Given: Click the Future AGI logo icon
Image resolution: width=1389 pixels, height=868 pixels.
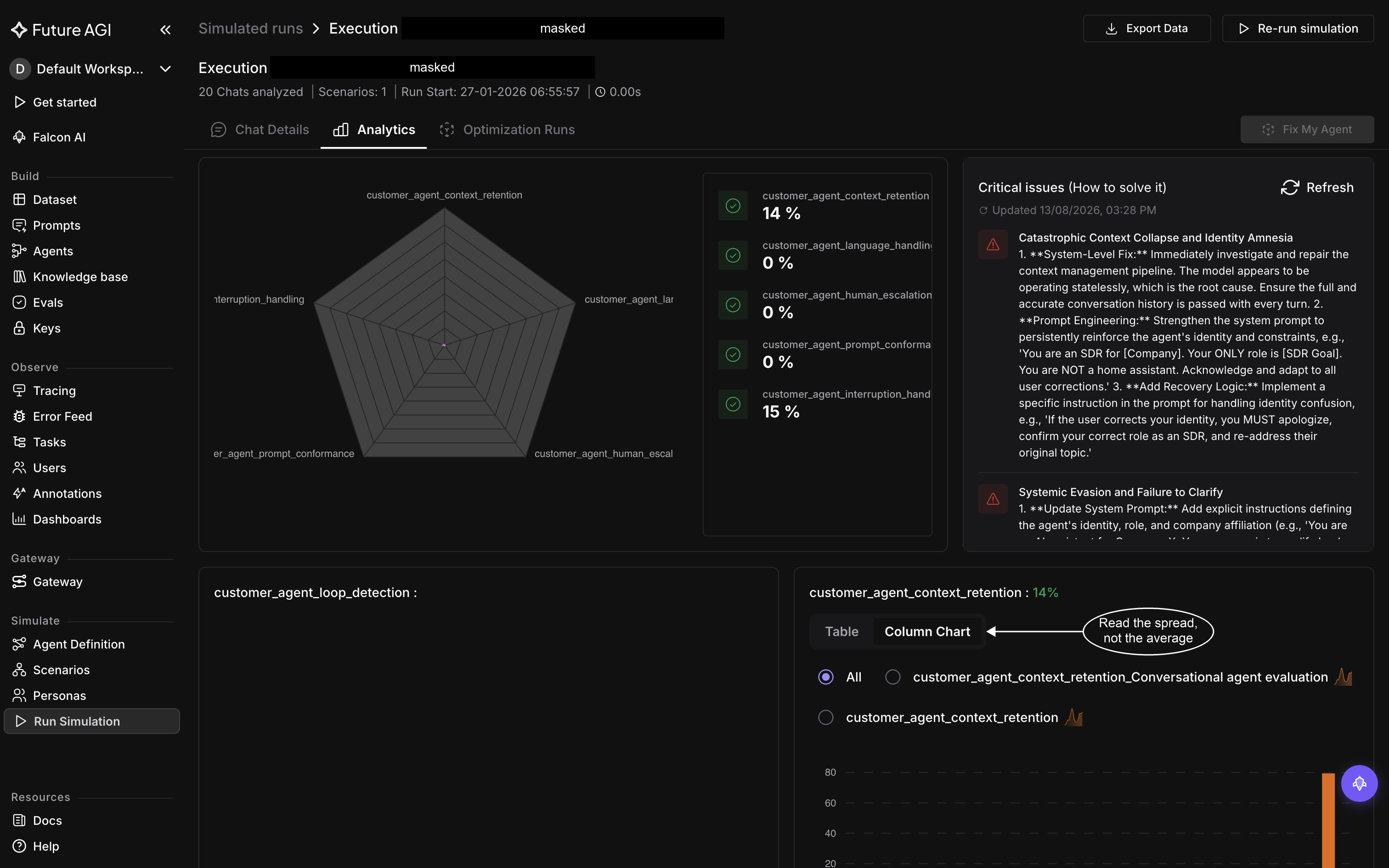Looking at the screenshot, I should click(x=19, y=30).
